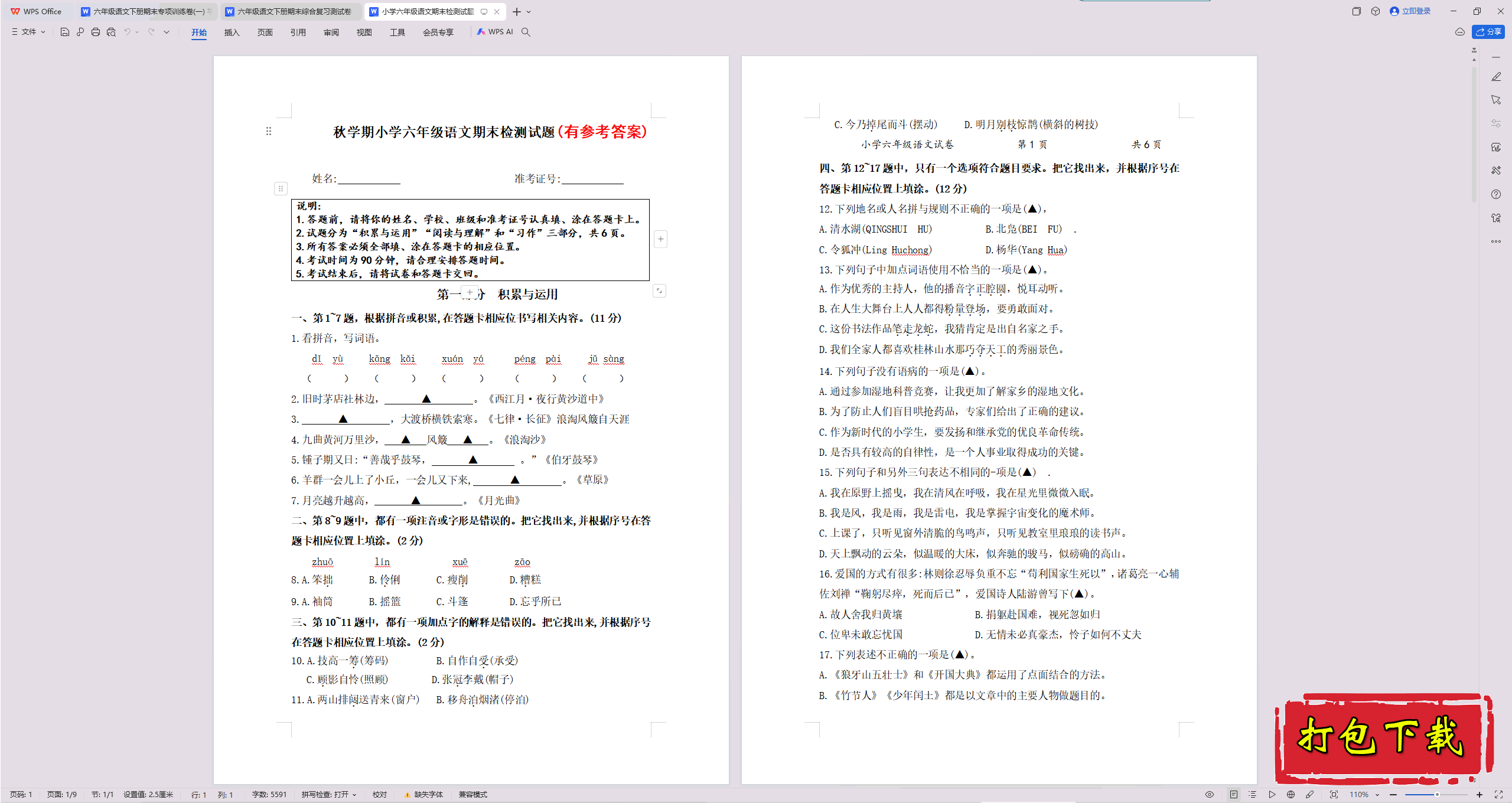
Task: Close the 小学六年级语文期末检测试题 tab
Action: (x=497, y=11)
